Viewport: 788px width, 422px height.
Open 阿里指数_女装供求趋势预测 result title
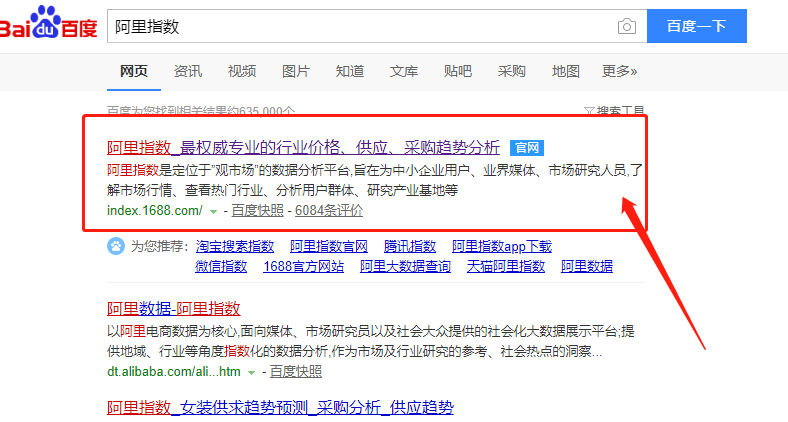click(x=280, y=407)
